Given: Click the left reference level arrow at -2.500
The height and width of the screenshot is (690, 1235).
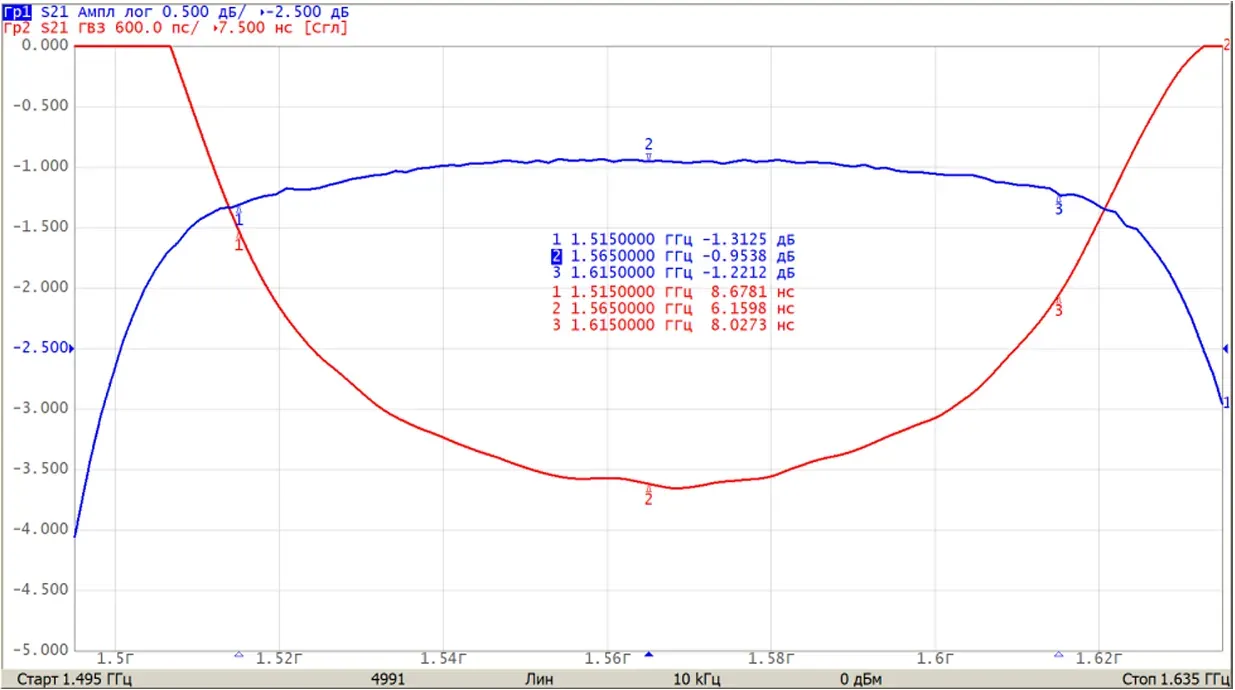Looking at the screenshot, I should point(70,348).
